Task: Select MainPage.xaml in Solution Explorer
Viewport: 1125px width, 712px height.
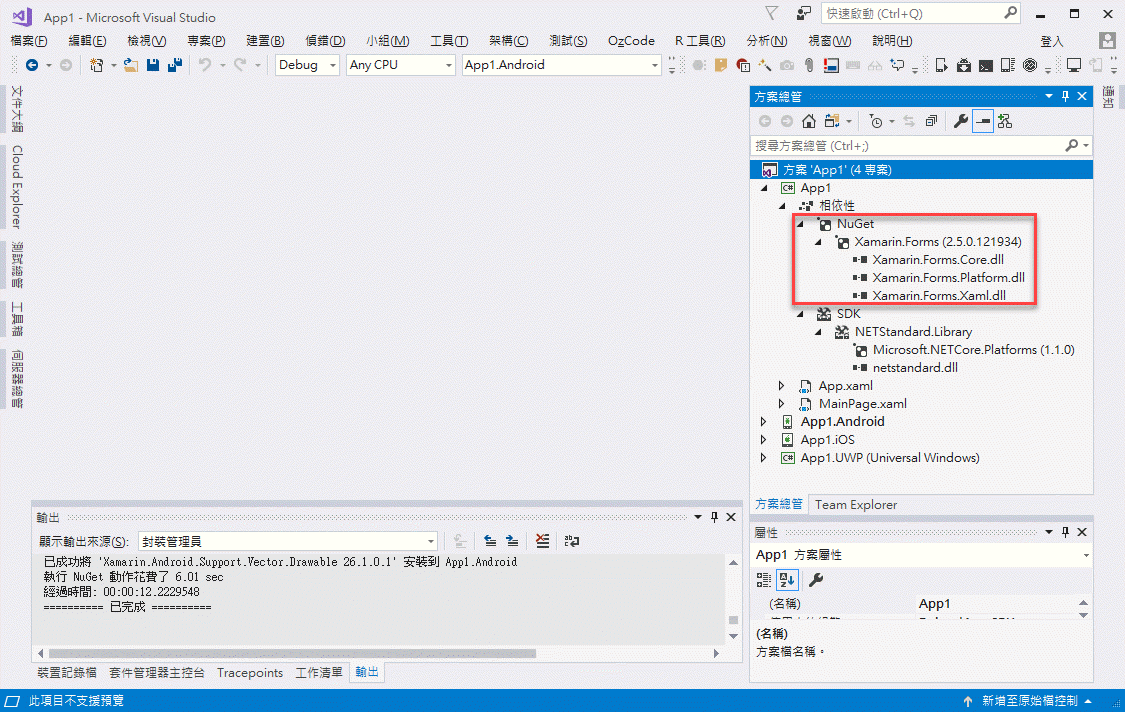Action: (x=862, y=404)
